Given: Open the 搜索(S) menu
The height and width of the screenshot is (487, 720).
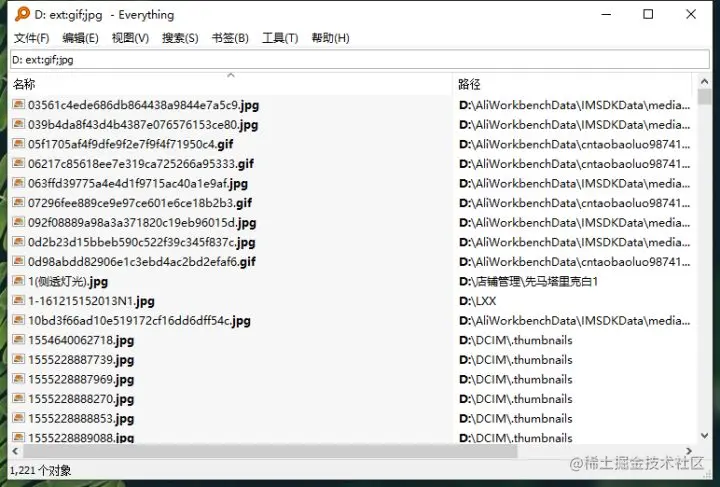Looking at the screenshot, I should [x=180, y=38].
